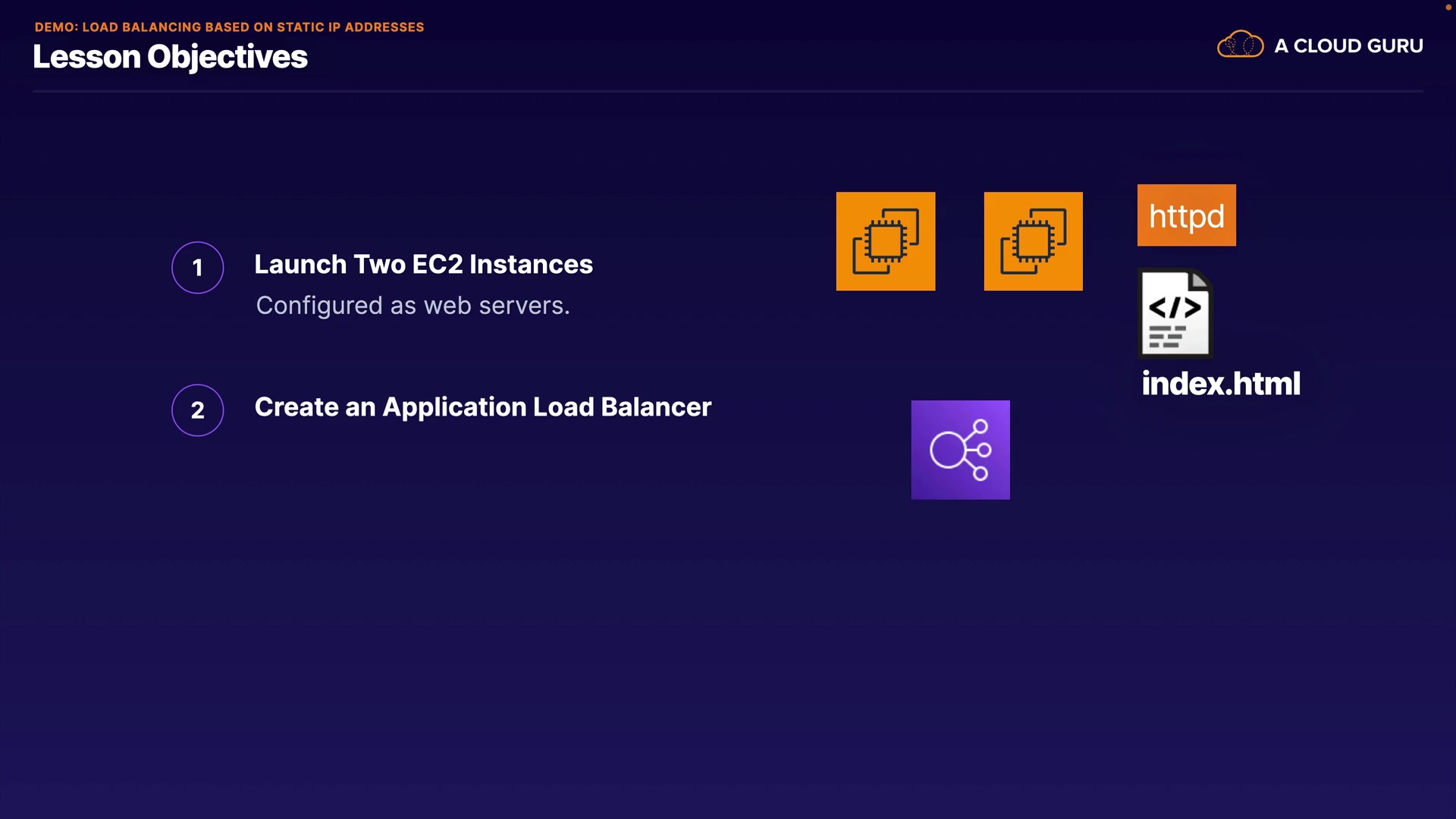Click the Lesson Objectives title
This screenshot has height=819, width=1456.
(x=170, y=57)
